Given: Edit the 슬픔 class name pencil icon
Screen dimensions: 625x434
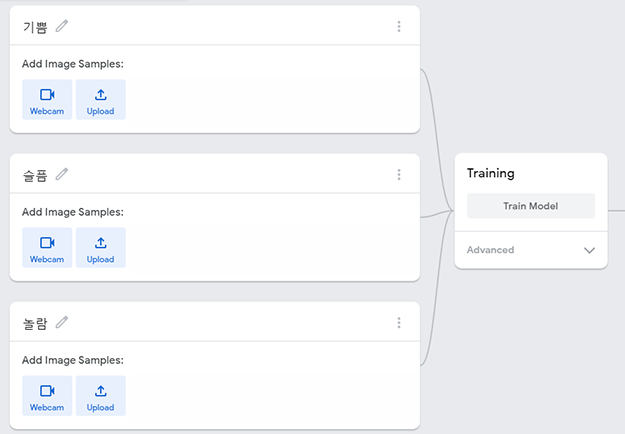Looking at the screenshot, I should (x=62, y=174).
